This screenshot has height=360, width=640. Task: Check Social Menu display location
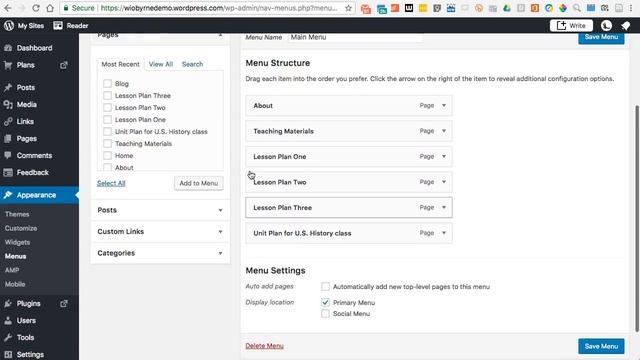coord(325,313)
